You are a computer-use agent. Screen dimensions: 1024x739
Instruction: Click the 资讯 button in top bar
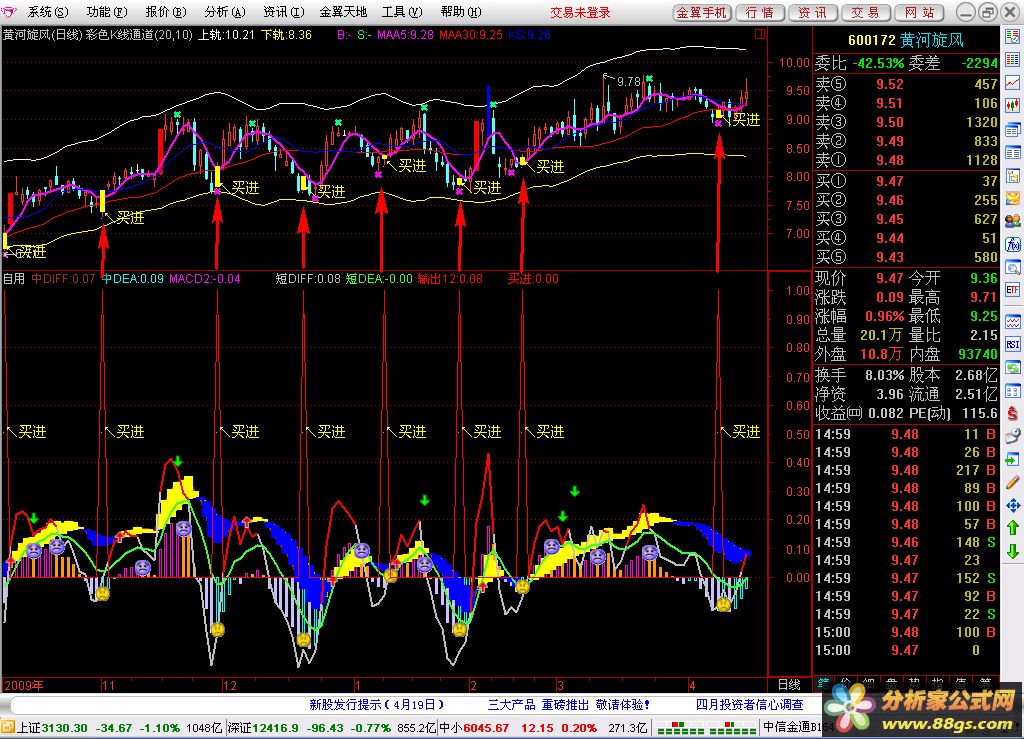tap(813, 12)
